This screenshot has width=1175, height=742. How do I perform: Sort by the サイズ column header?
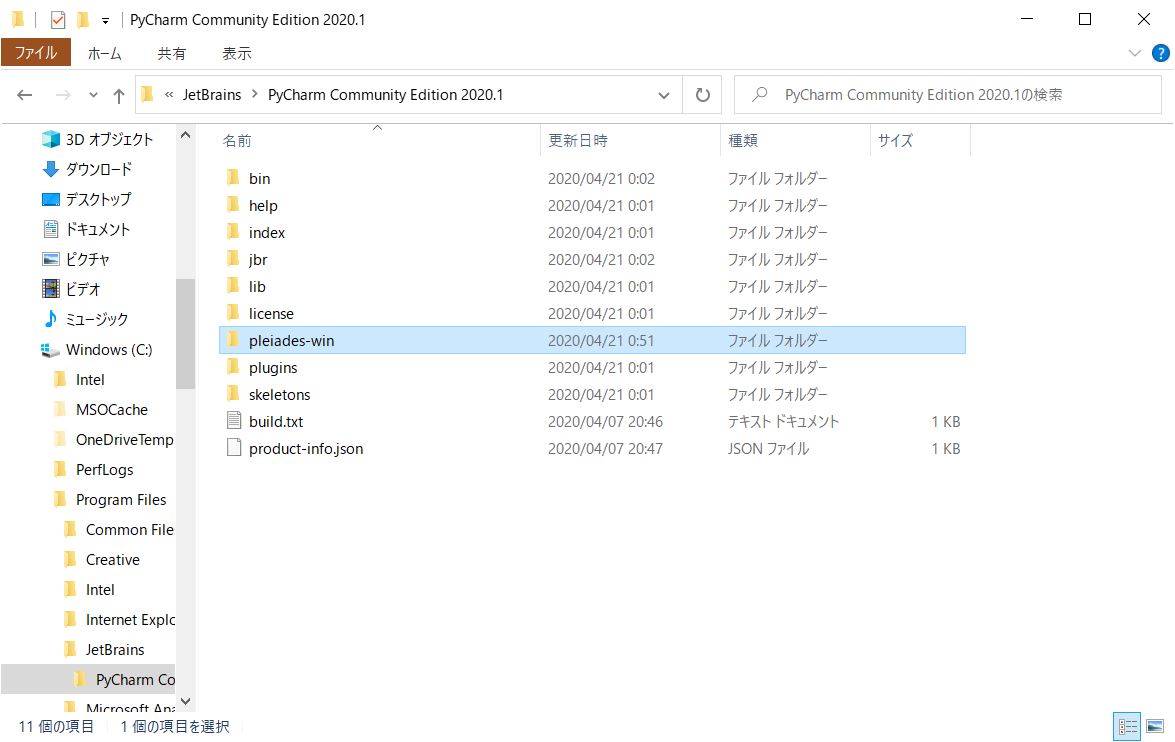pos(895,140)
